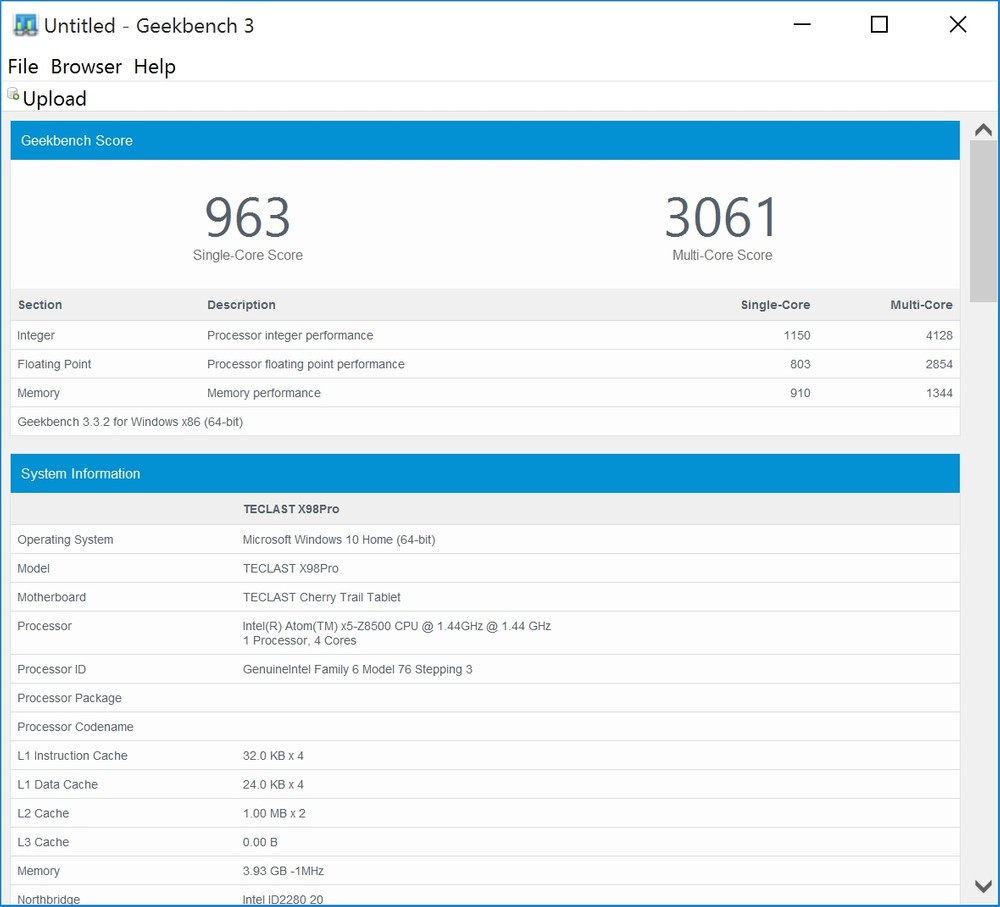Click the scrollbar down arrow
Screen dimensions: 1000x907
pyautogui.click(x=983, y=885)
